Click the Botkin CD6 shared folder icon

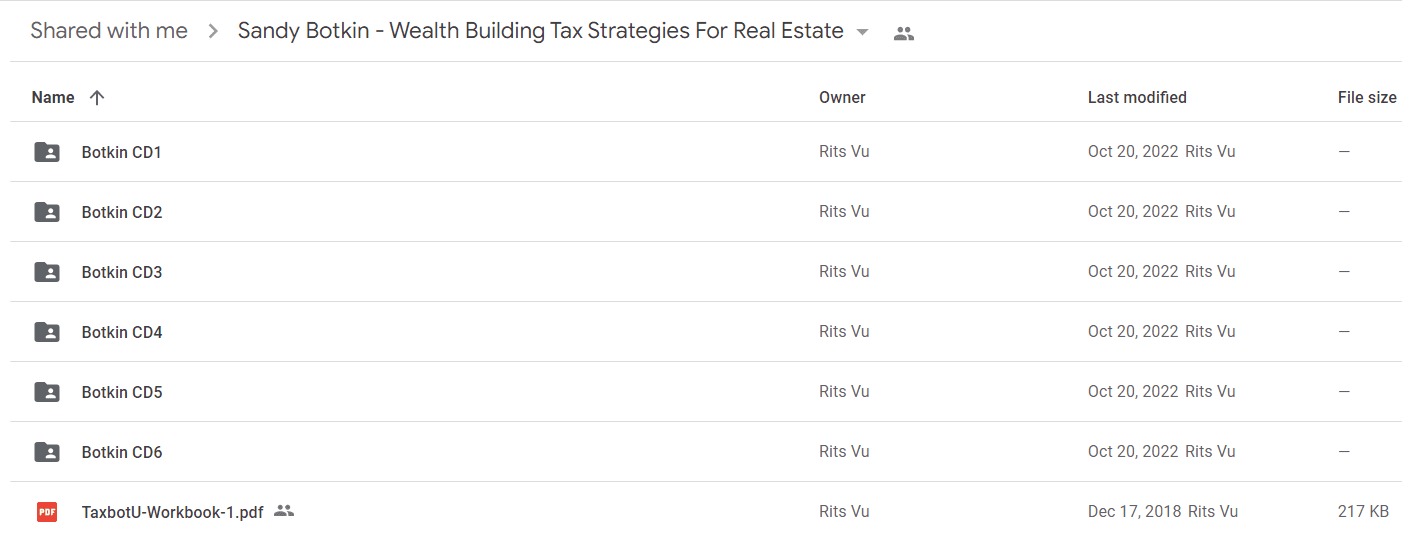pos(47,452)
